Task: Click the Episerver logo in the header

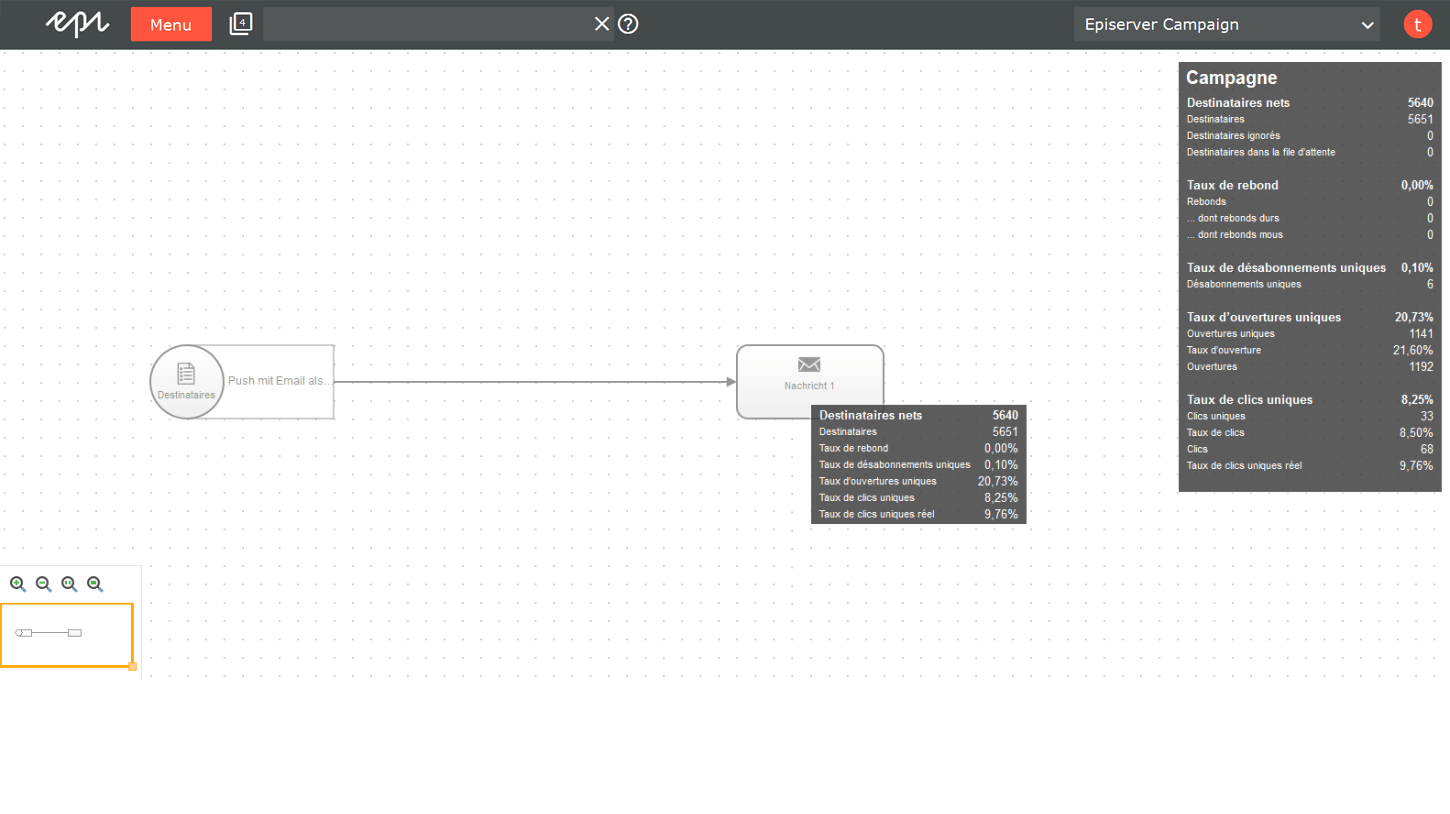Action: coord(77,24)
